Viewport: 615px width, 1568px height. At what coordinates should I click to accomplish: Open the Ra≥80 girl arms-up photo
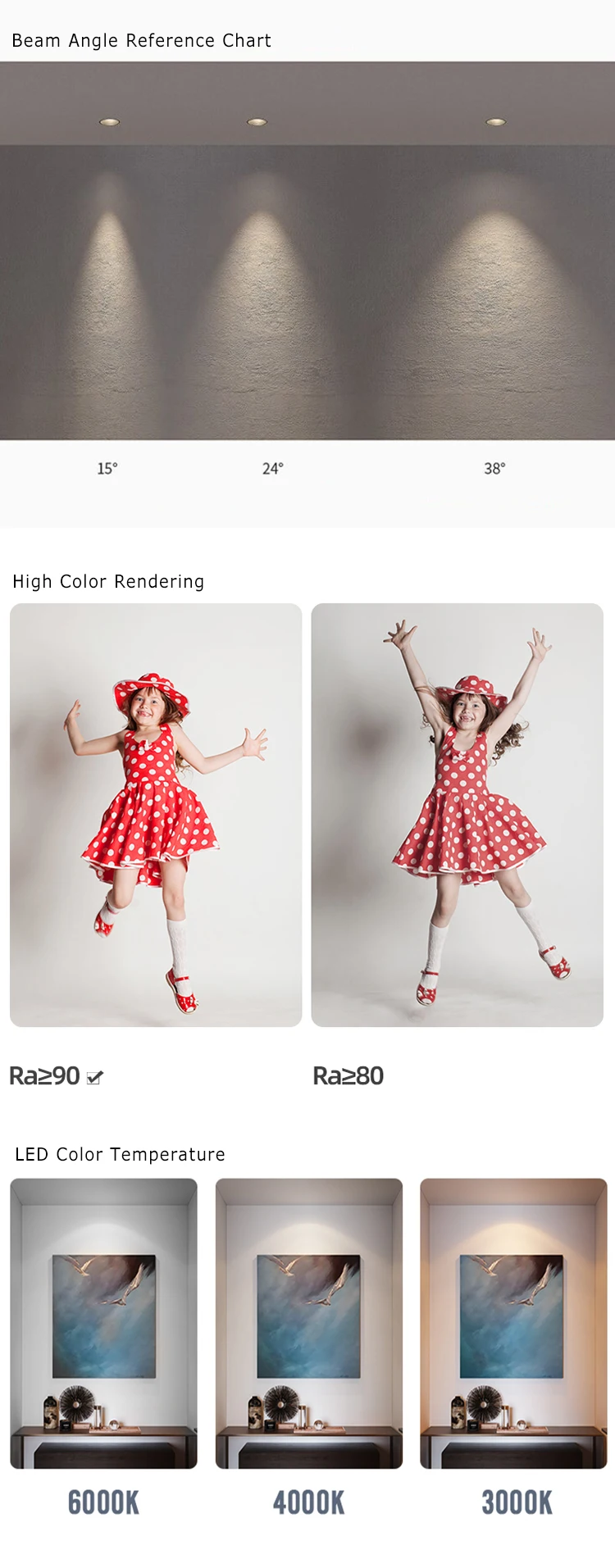(458, 815)
